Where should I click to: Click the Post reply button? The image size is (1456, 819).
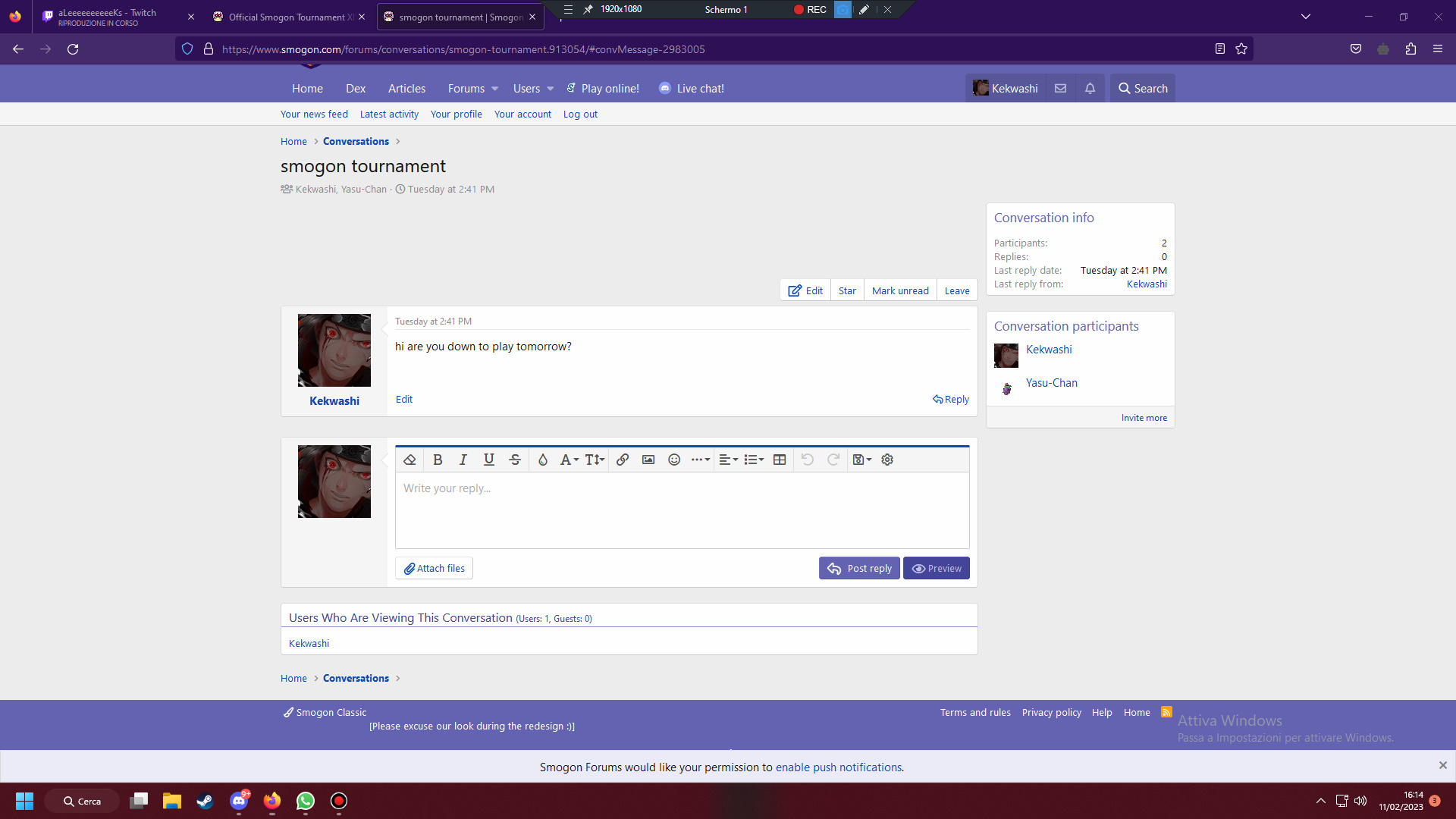pyautogui.click(x=859, y=568)
